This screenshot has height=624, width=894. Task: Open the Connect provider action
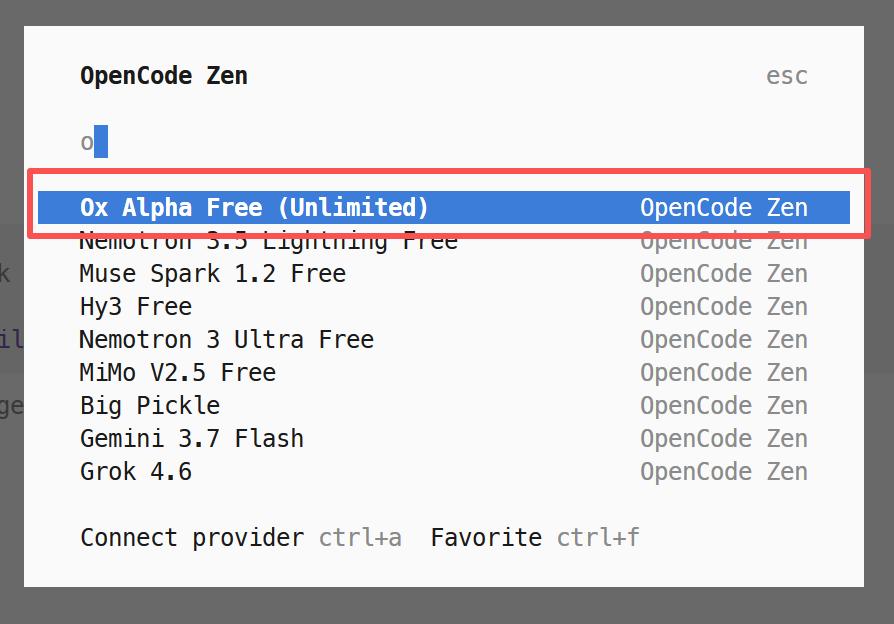pyautogui.click(x=192, y=538)
